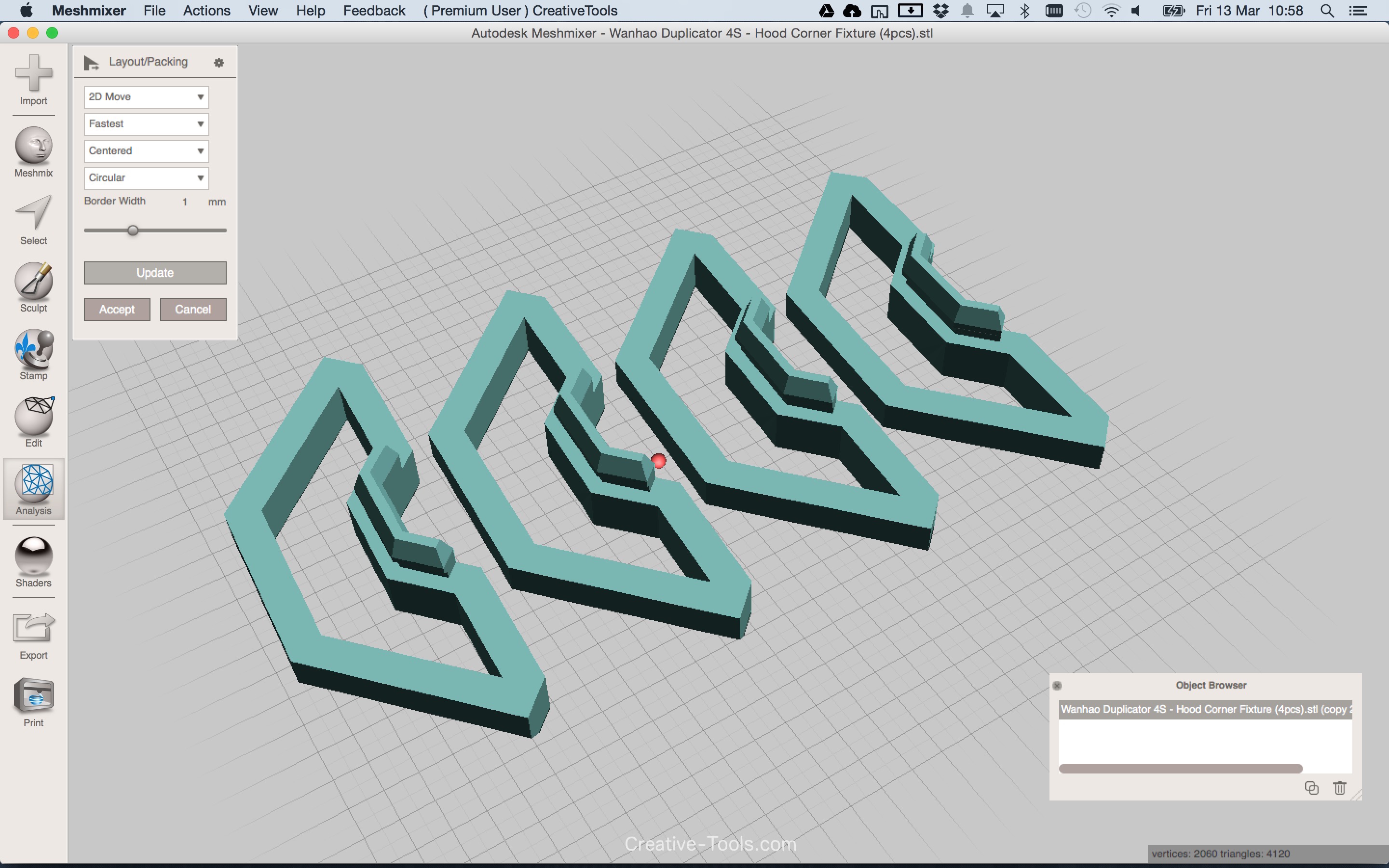
Task: Open the 2D Move dropdown
Action: point(146,97)
